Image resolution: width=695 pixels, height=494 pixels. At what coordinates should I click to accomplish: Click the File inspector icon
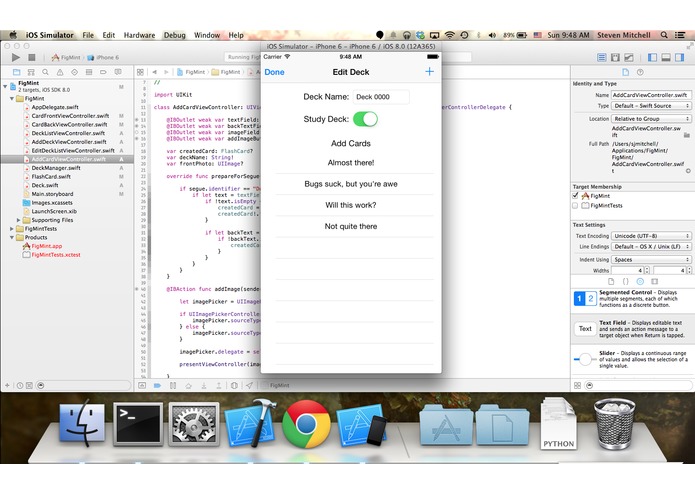coord(625,72)
